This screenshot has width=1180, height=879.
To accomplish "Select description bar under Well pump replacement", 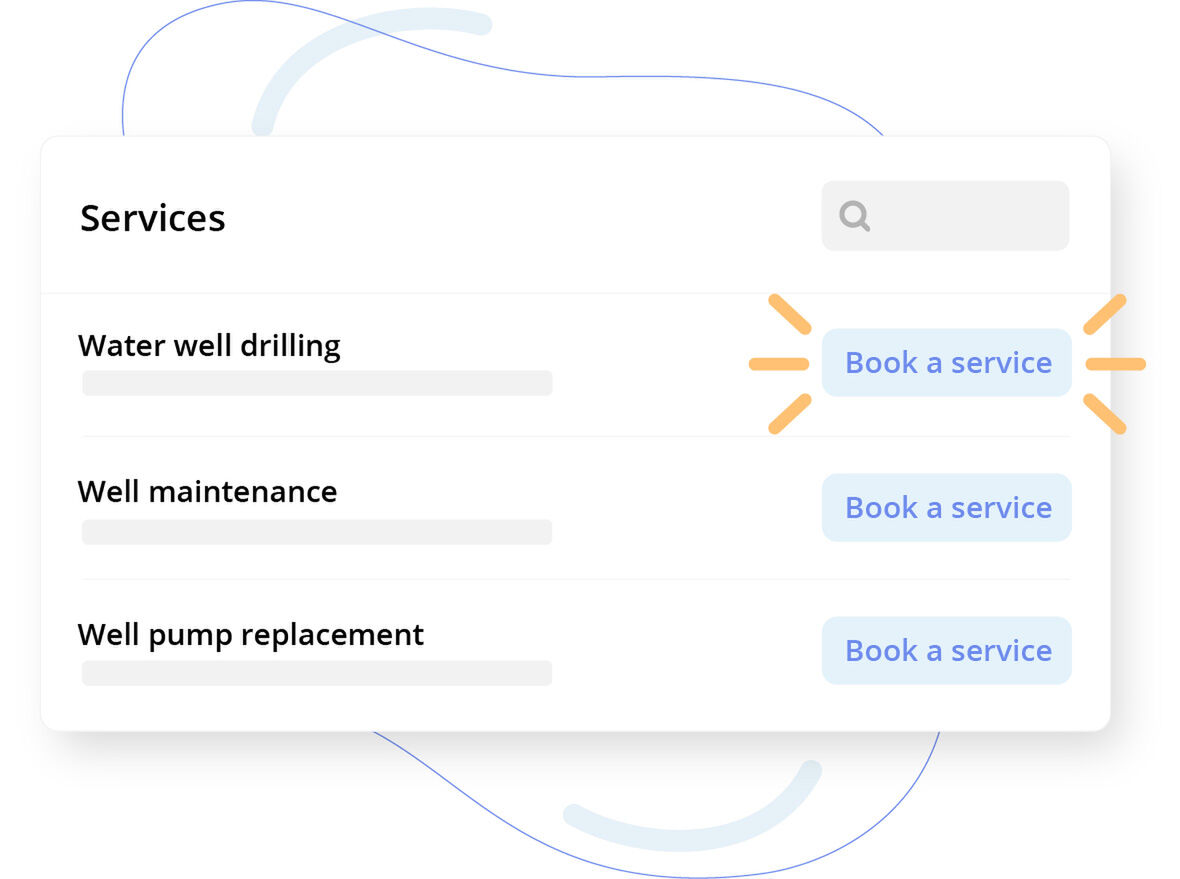I will [x=317, y=673].
